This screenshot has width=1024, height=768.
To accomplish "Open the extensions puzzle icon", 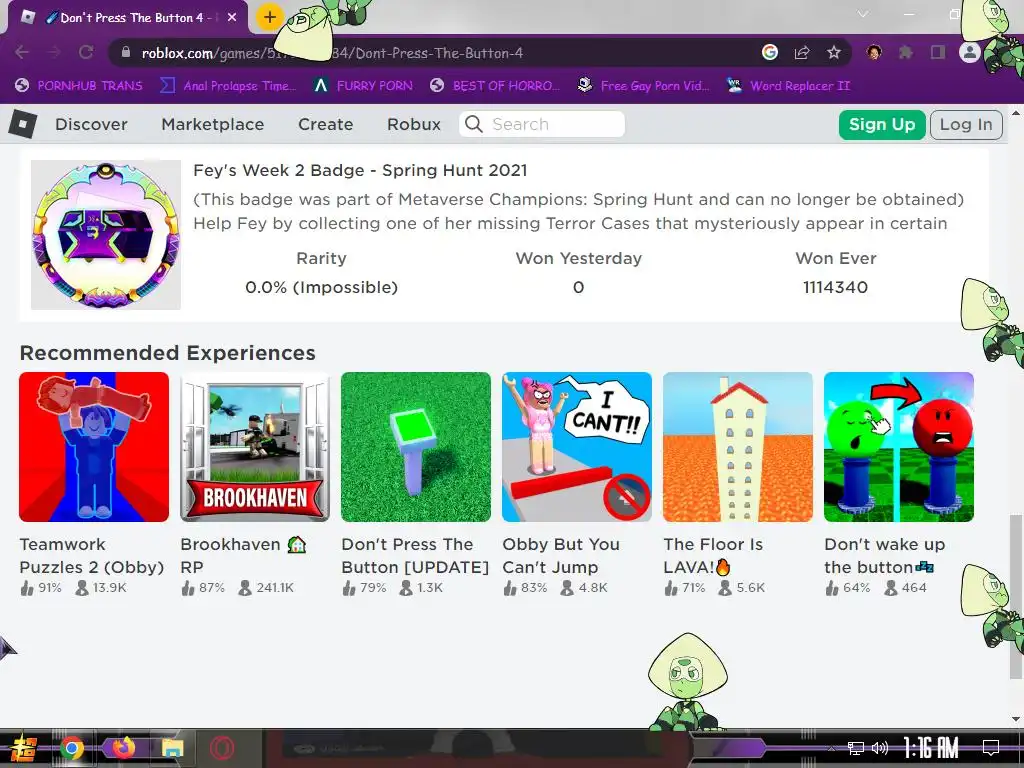I will pos(905,52).
